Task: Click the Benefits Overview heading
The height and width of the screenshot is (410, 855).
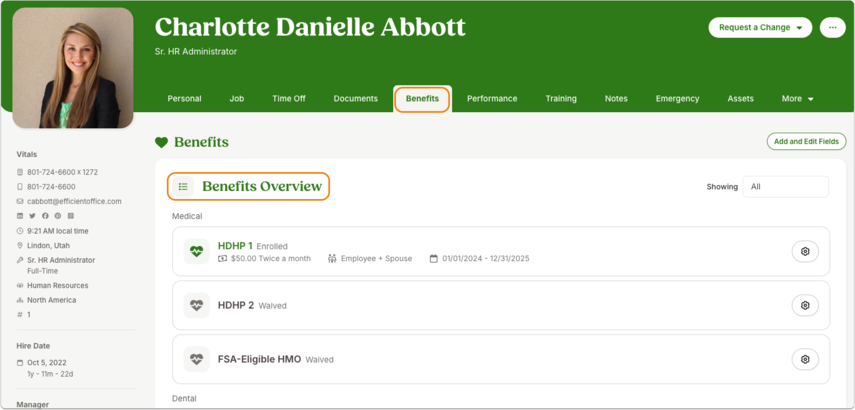Action: [x=262, y=186]
